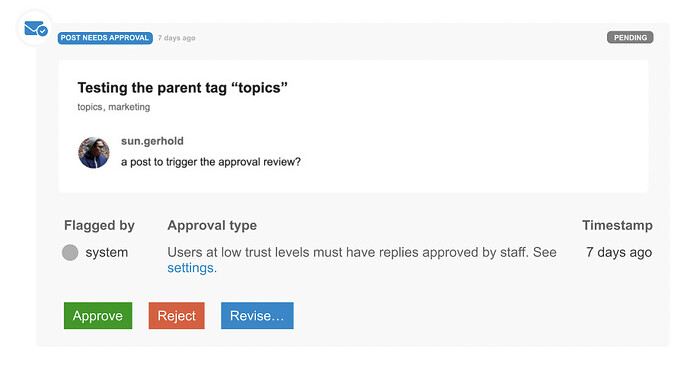Open the settings link
The image size is (690, 374).
(x=192, y=268)
